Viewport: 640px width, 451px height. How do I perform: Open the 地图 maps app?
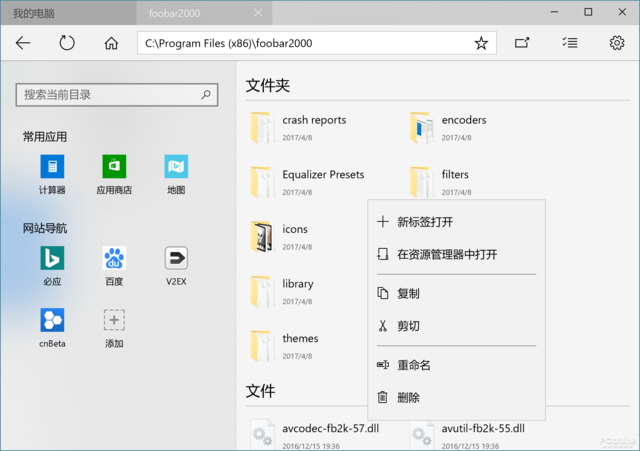click(x=176, y=174)
